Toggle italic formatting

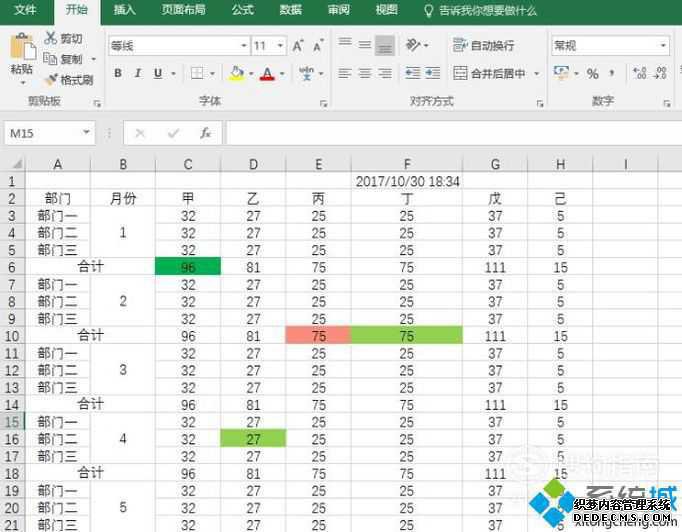coord(138,73)
